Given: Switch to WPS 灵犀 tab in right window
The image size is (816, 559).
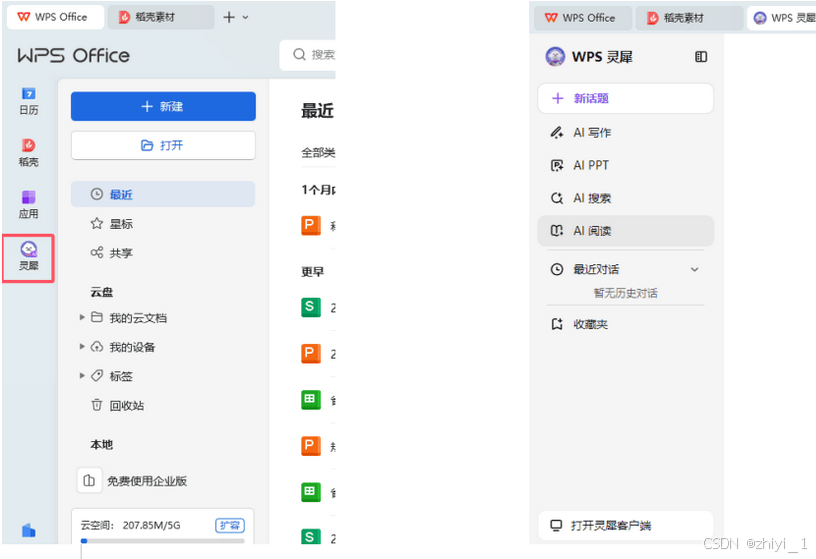Looking at the screenshot, I should [x=783, y=18].
